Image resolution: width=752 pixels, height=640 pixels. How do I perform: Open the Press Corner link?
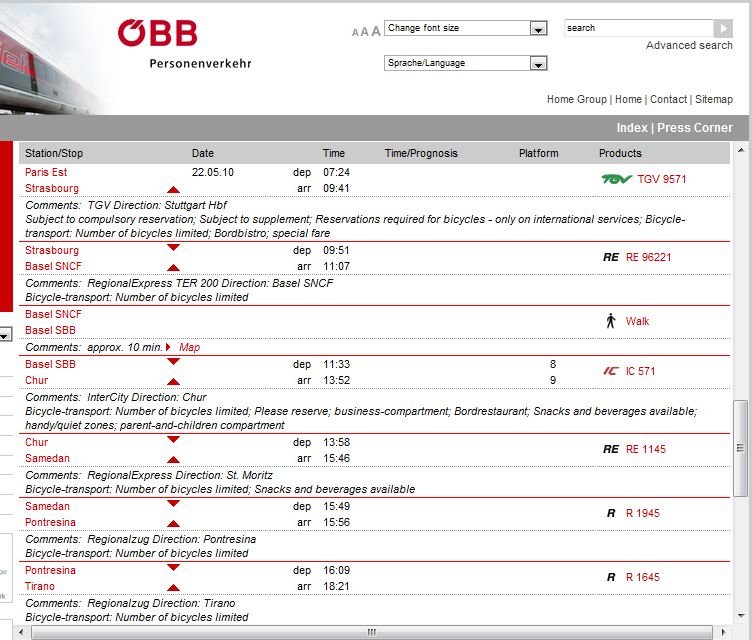[x=694, y=128]
